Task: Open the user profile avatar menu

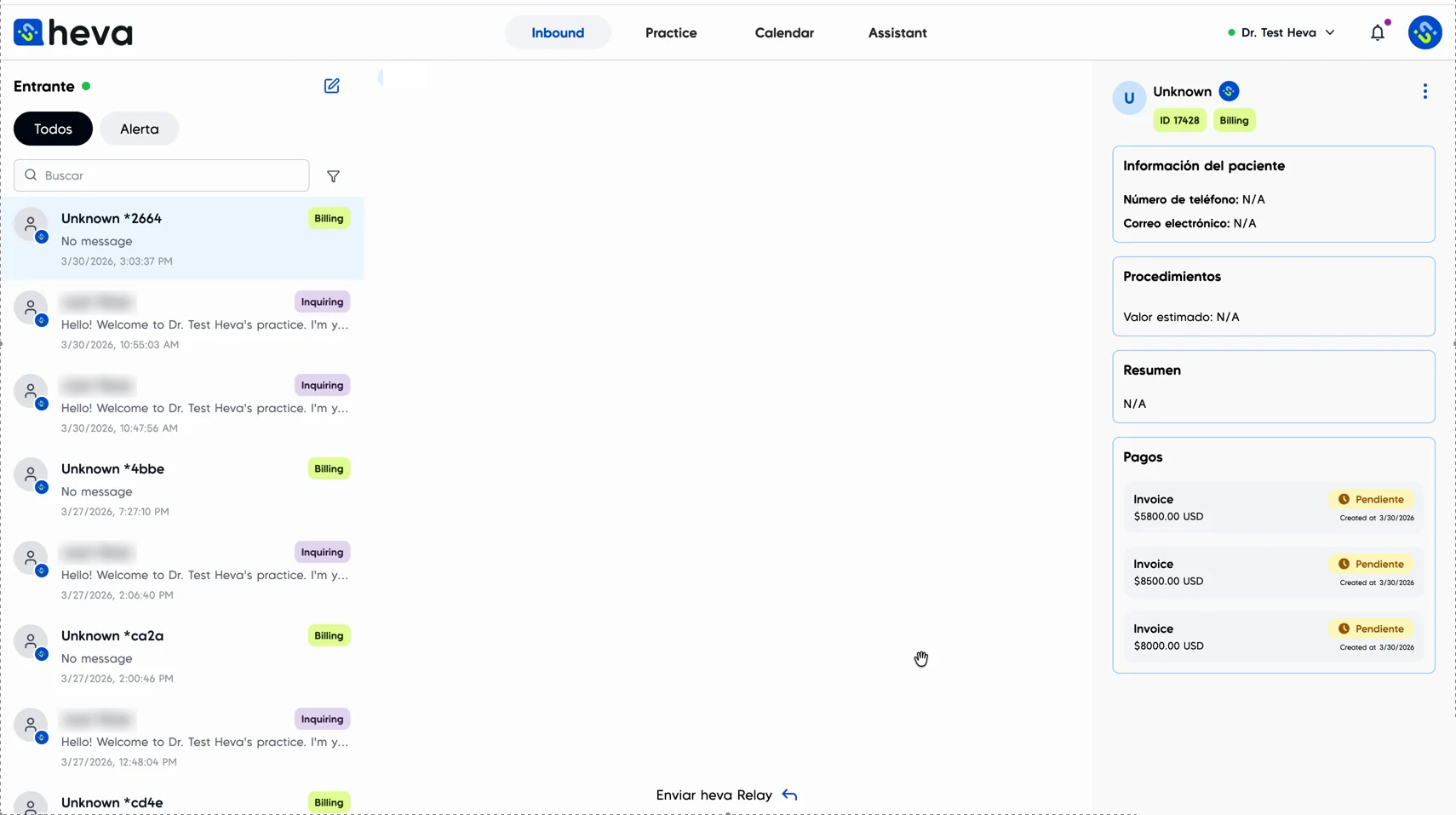Action: (x=1424, y=32)
